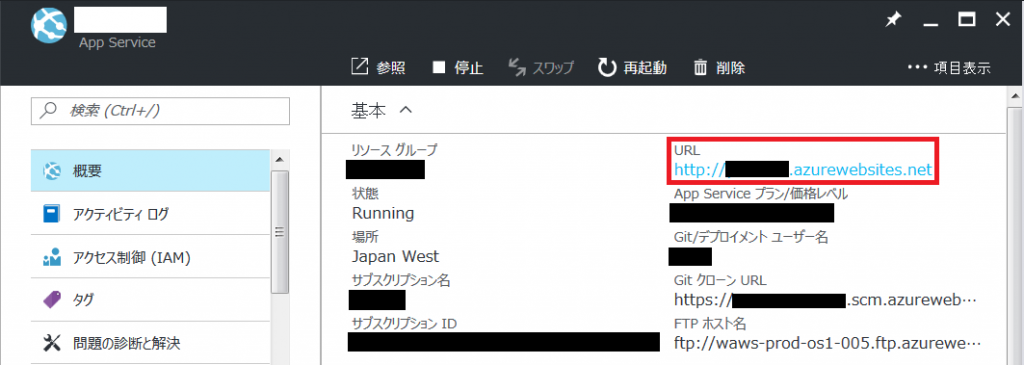Click the activity log book icon
Image resolution: width=1024 pixels, height=365 pixels.
click(x=51, y=214)
